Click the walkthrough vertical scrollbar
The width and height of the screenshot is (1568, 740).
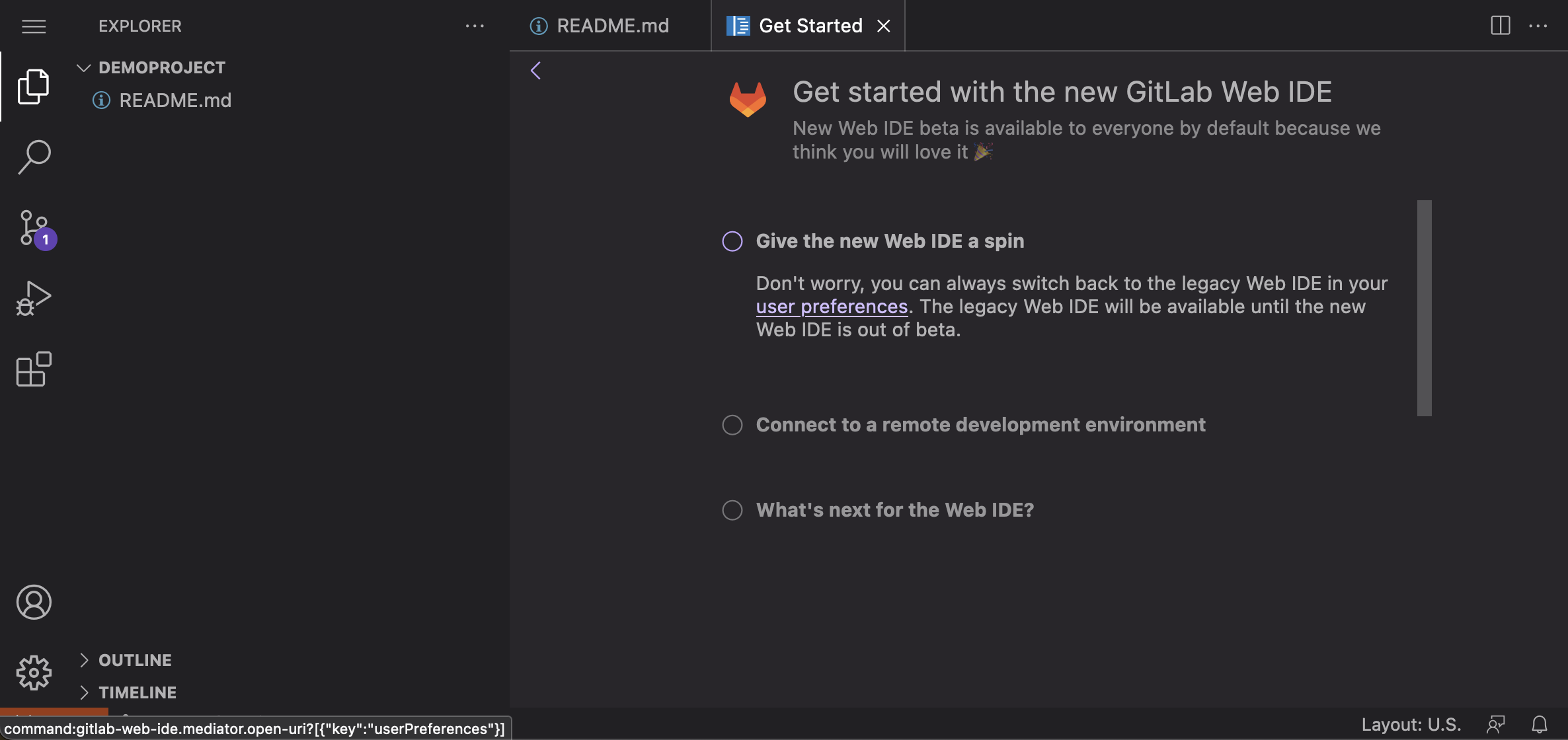(1424, 308)
